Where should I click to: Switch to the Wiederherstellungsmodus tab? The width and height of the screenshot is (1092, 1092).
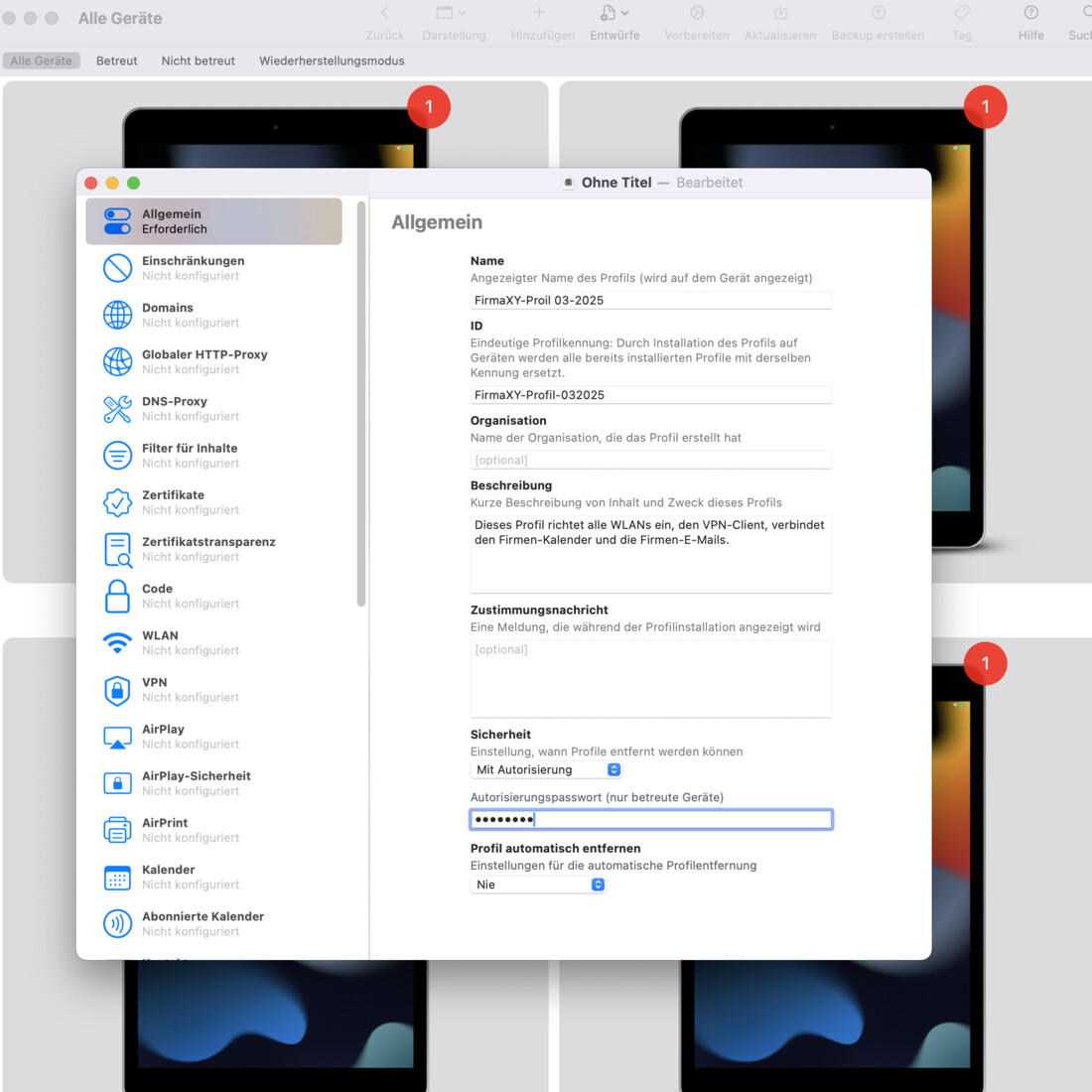(332, 61)
